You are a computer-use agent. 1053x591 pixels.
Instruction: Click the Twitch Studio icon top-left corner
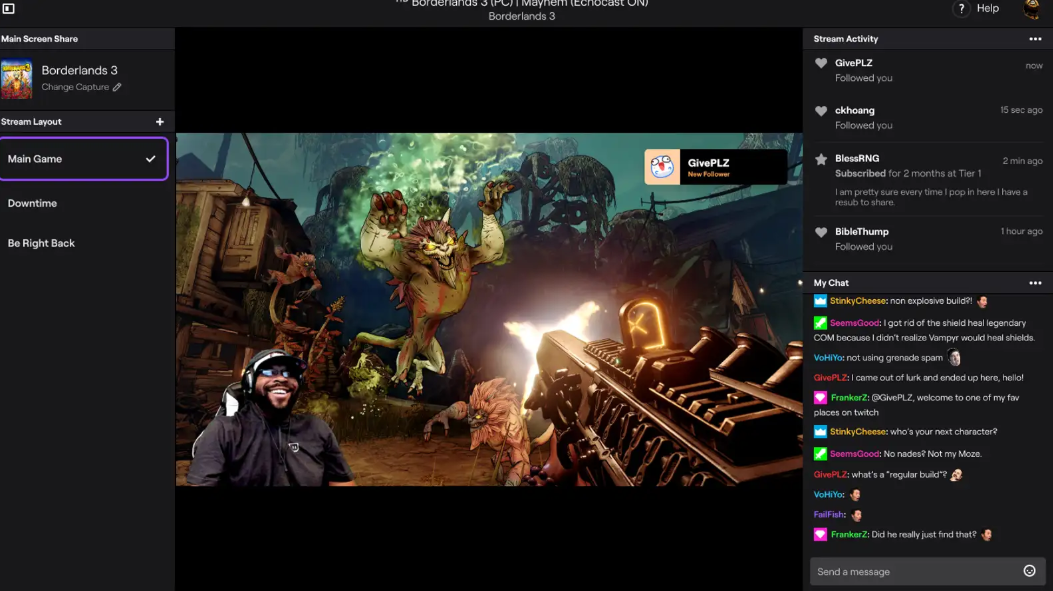pyautogui.click(x=10, y=9)
